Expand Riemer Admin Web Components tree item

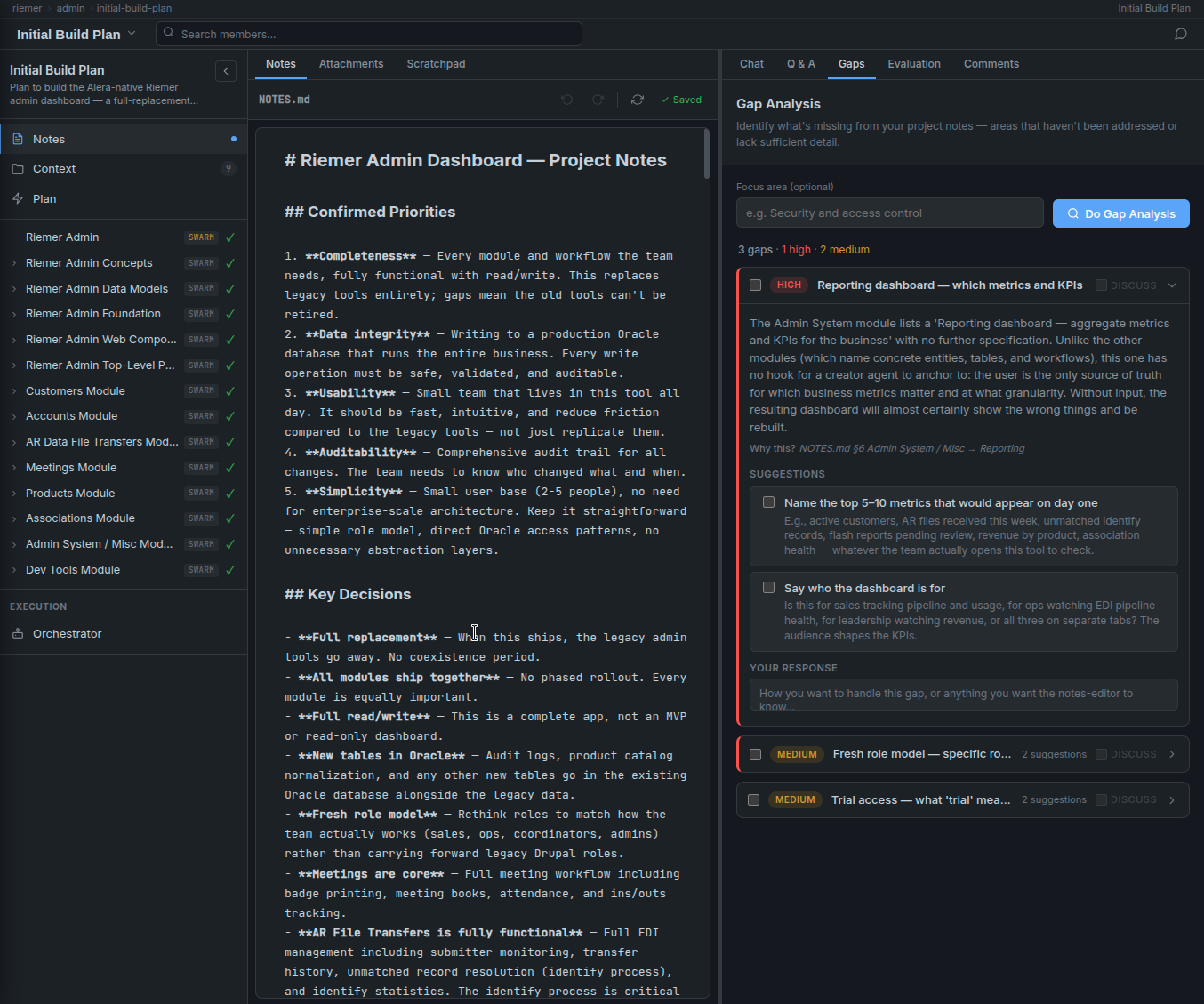[14, 340]
